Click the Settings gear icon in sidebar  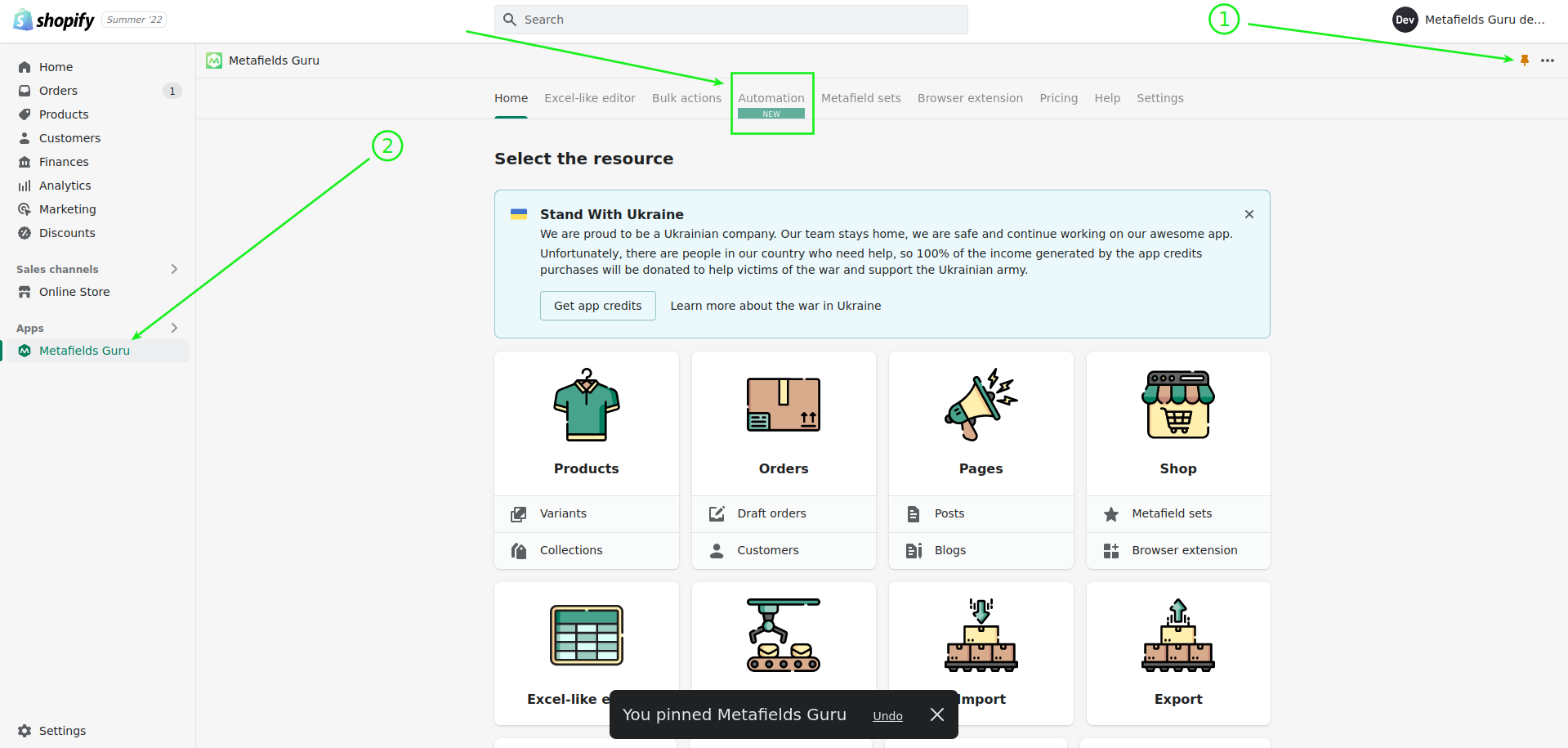(x=25, y=731)
